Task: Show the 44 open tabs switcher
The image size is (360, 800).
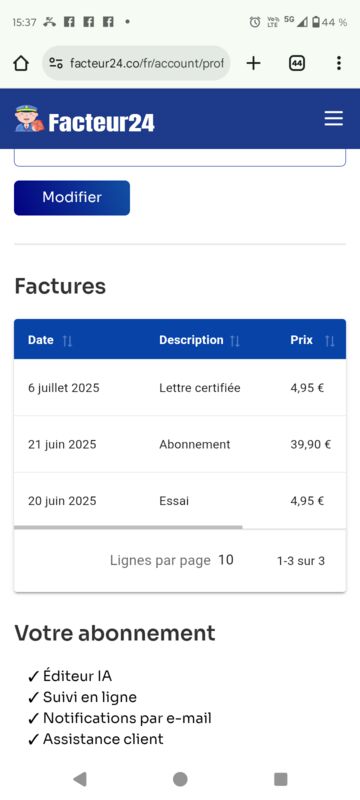Action: tap(297, 63)
